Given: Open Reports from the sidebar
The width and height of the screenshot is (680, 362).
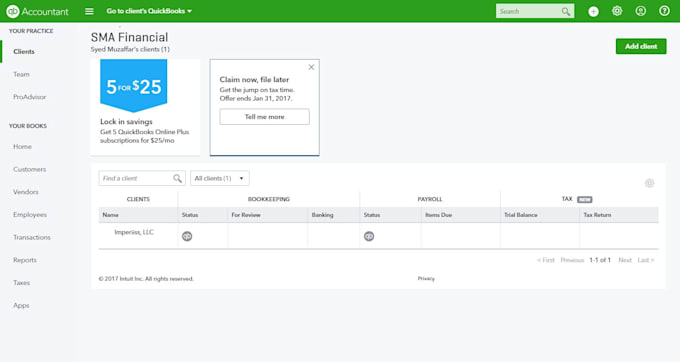Looking at the screenshot, I should 25,260.
